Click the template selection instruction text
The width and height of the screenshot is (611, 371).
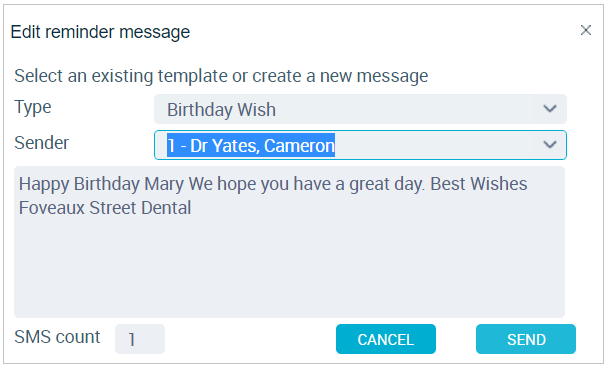(x=221, y=76)
